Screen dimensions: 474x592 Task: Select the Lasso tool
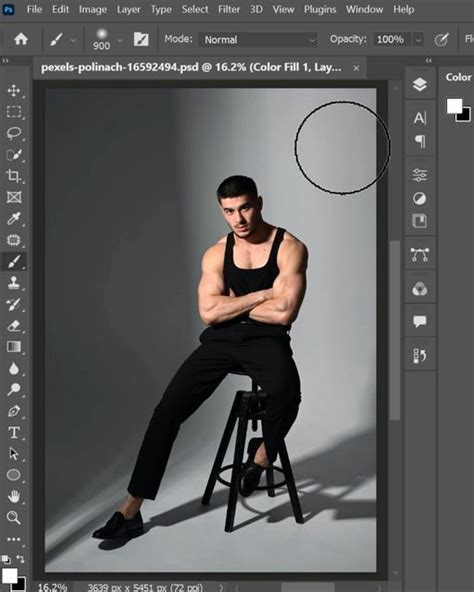(14, 133)
